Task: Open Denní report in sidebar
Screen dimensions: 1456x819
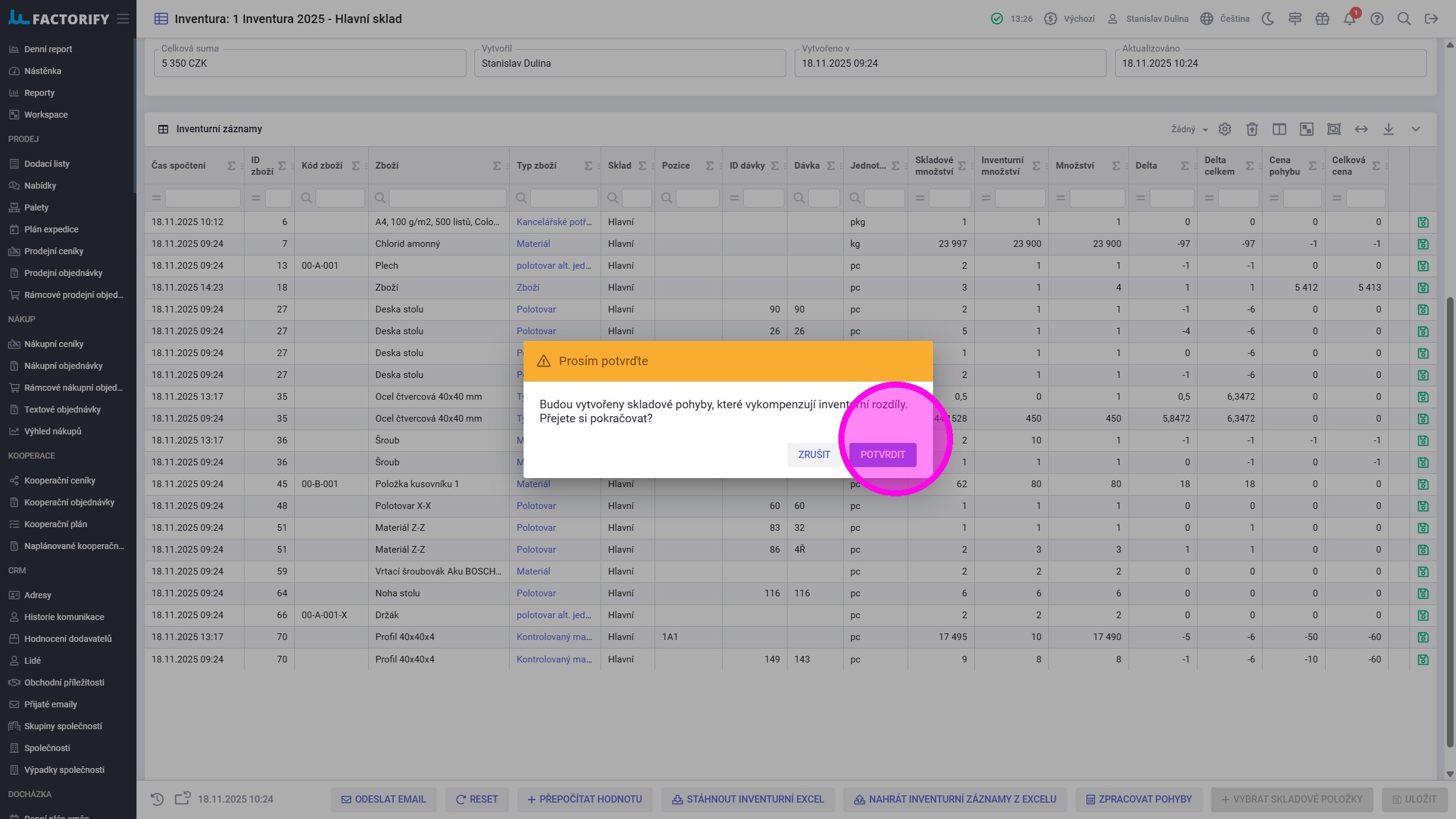Action: point(48,49)
